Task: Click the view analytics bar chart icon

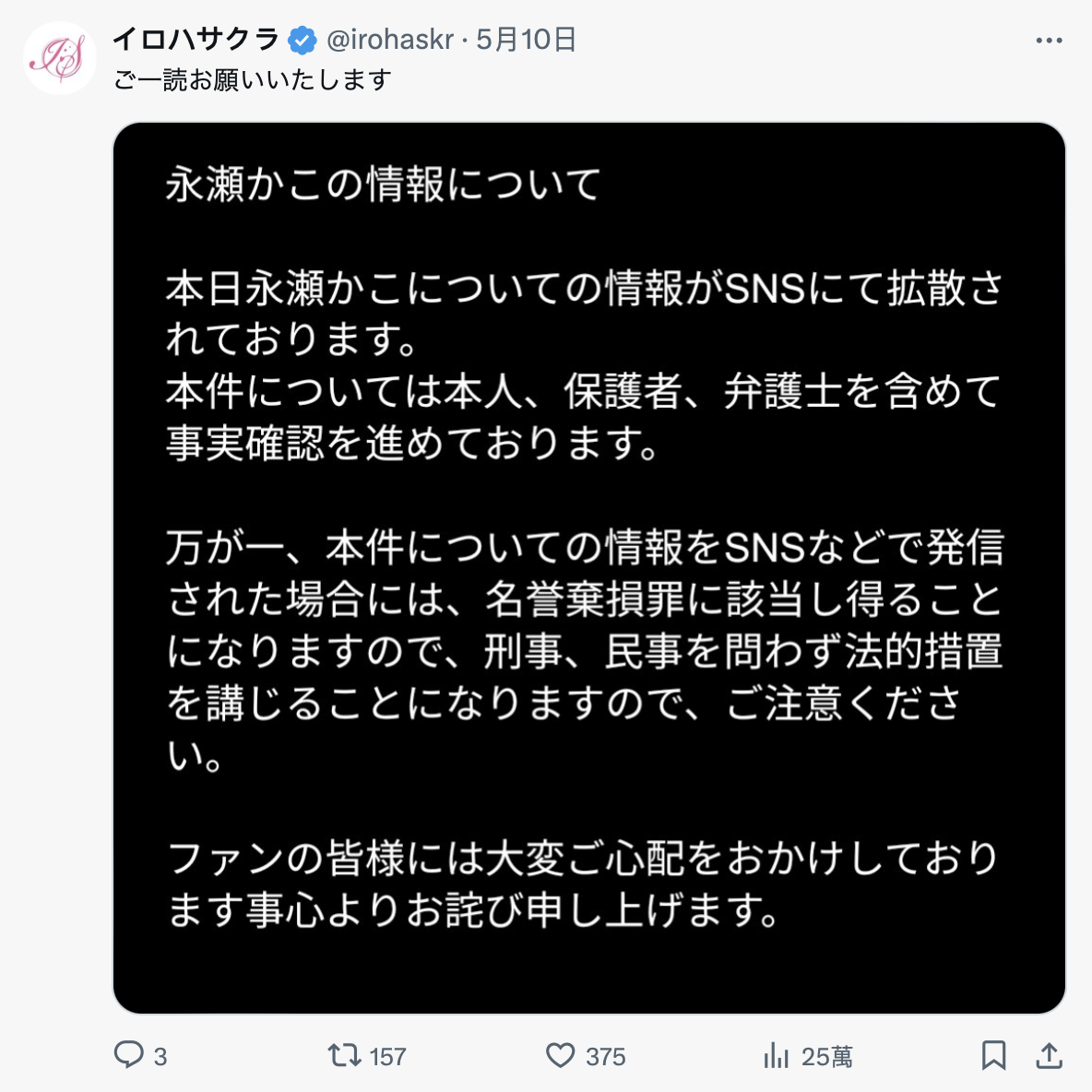Action: point(777,1055)
